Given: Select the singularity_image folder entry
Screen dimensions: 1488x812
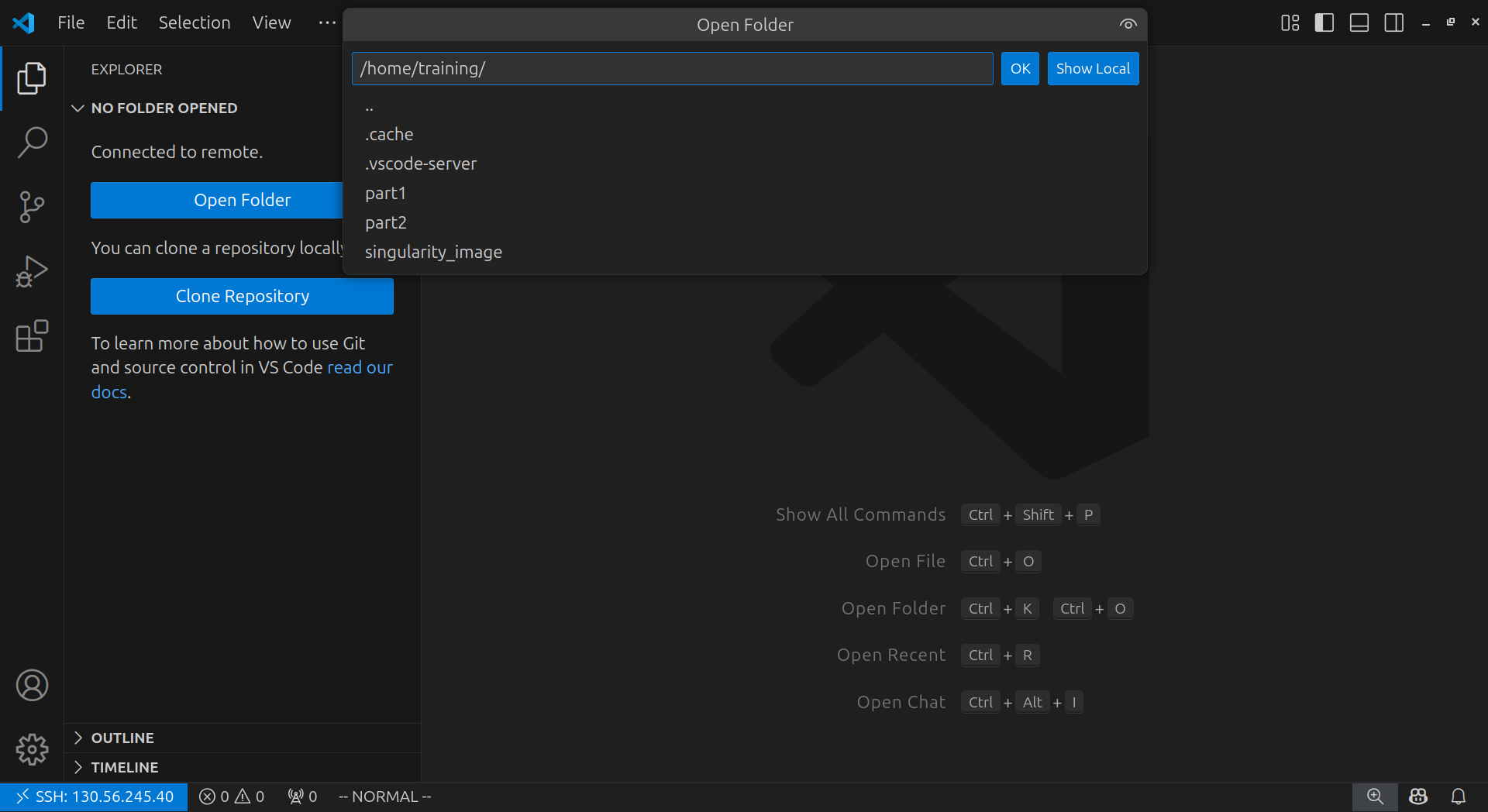Looking at the screenshot, I should (433, 252).
